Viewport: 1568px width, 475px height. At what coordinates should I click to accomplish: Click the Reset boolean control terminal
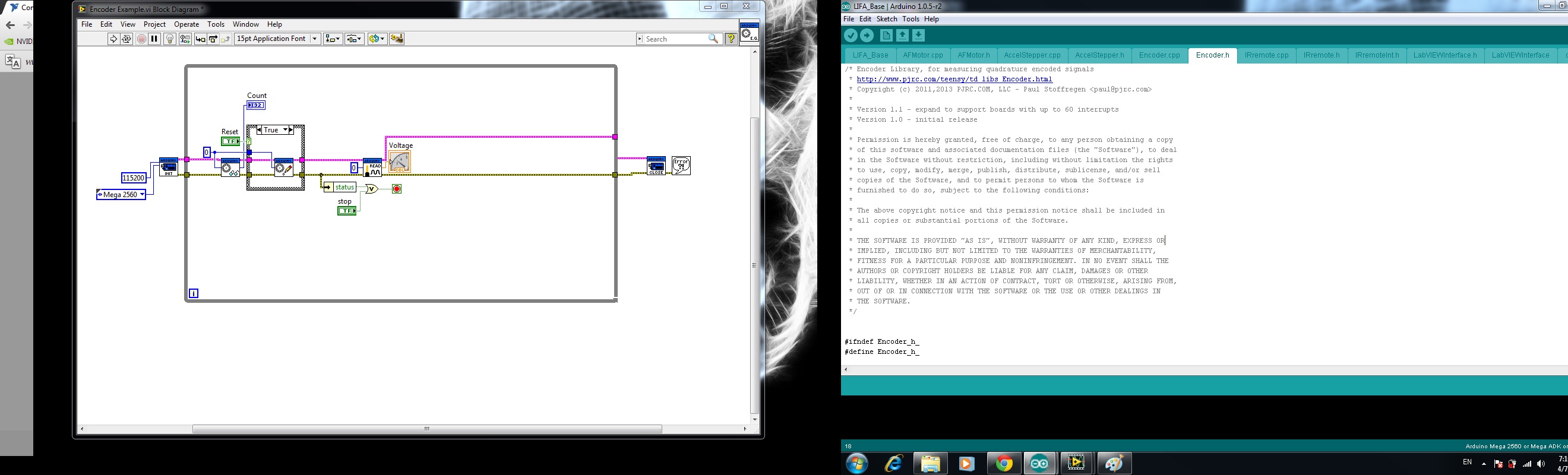coord(230,141)
